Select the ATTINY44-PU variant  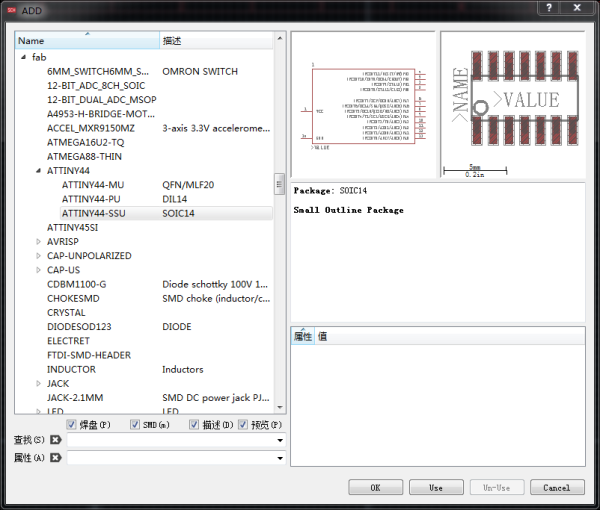click(91, 199)
